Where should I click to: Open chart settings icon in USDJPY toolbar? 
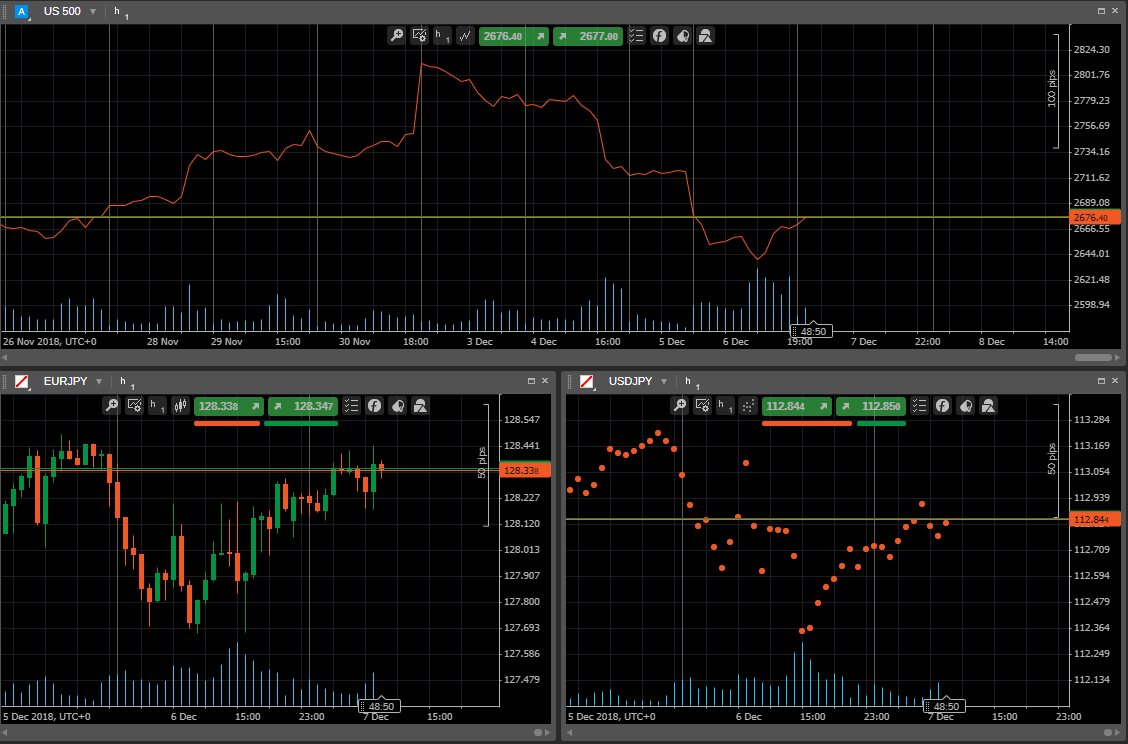tap(703, 406)
